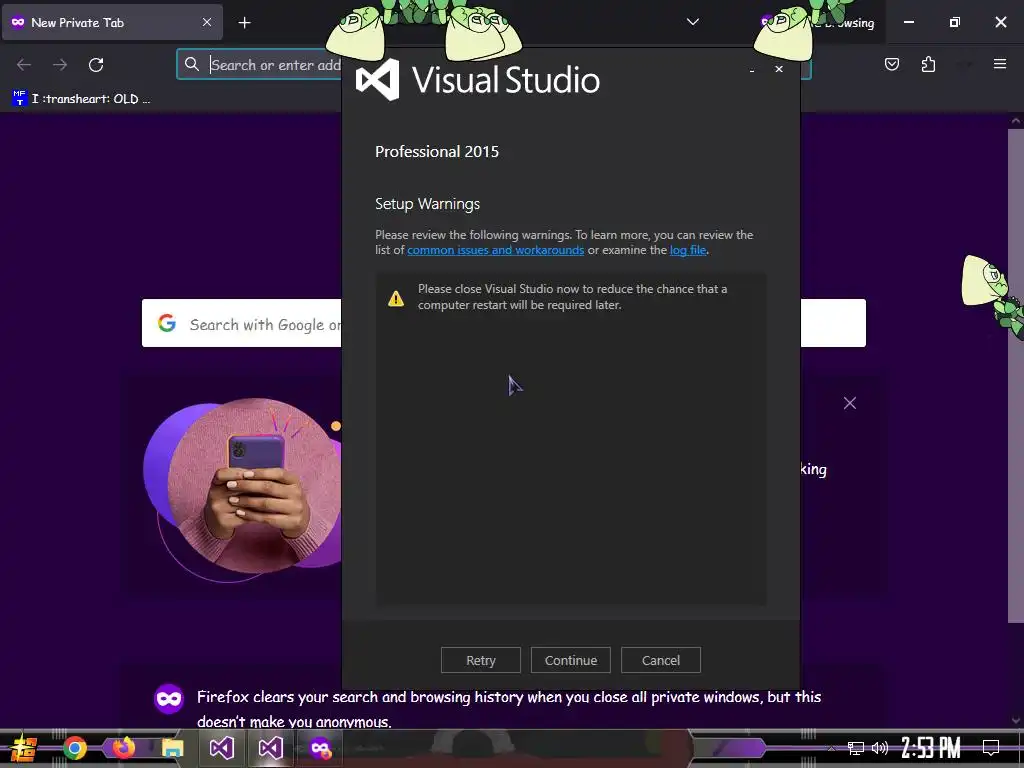Open the Firefox application menu
The height and width of the screenshot is (768, 1024).
point(1000,64)
